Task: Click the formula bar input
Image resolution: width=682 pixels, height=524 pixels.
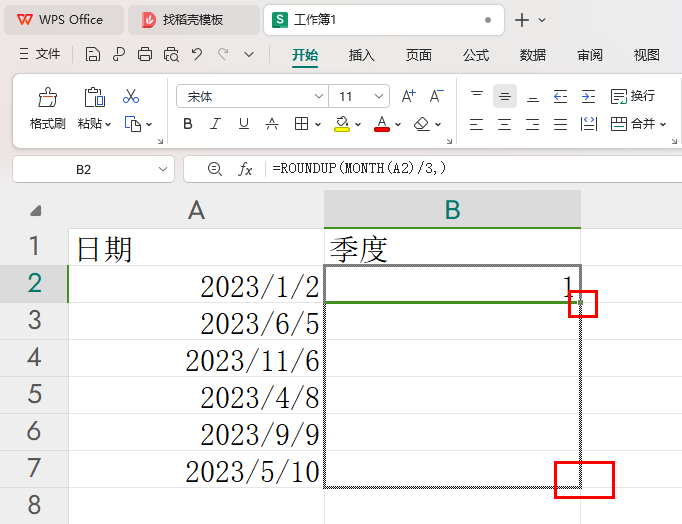Action: pyautogui.click(x=474, y=169)
